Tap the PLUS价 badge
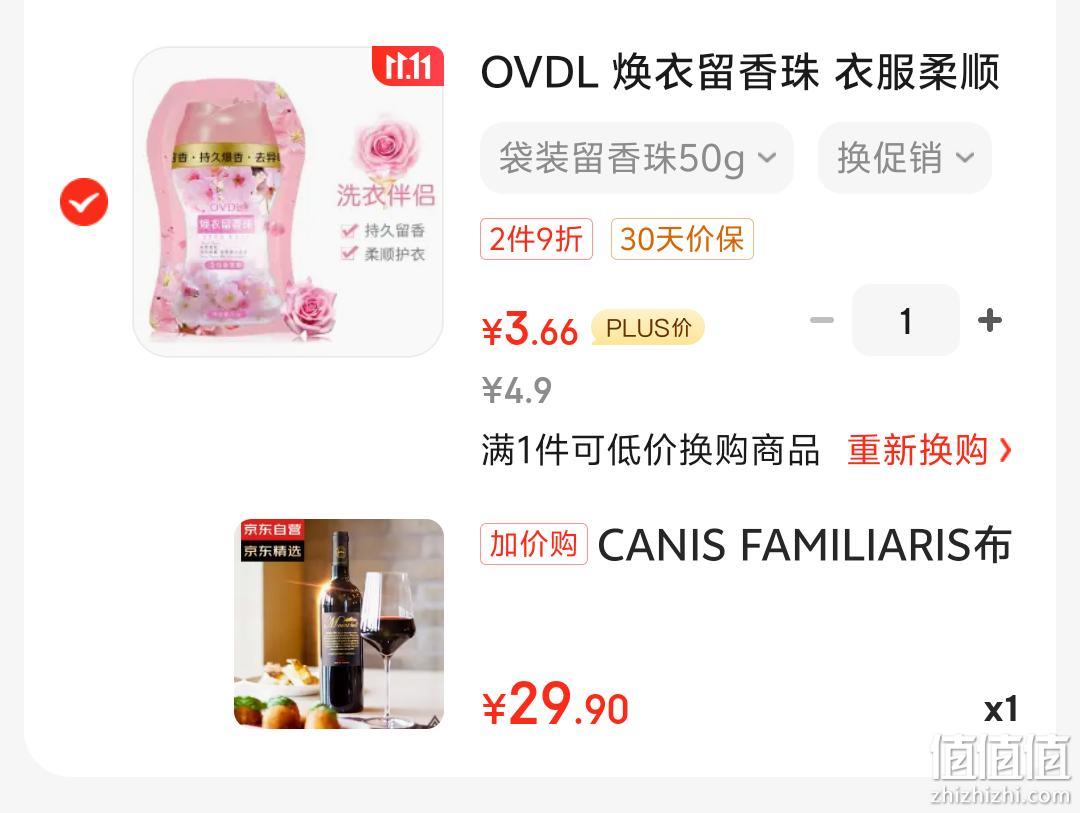This screenshot has width=1080, height=813. [647, 328]
